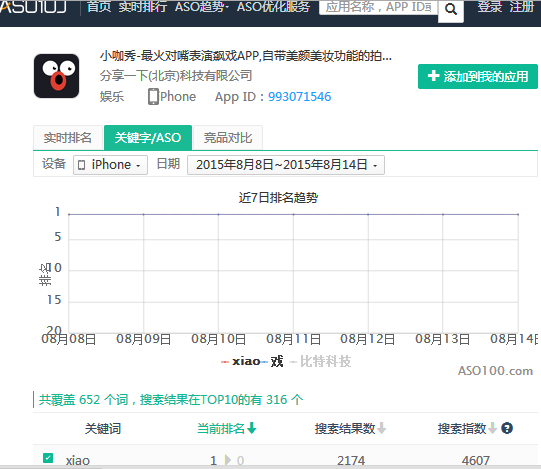The width and height of the screenshot is (541, 469).
Task: Sort by 搜索指数 arrow
Action: coord(492,428)
